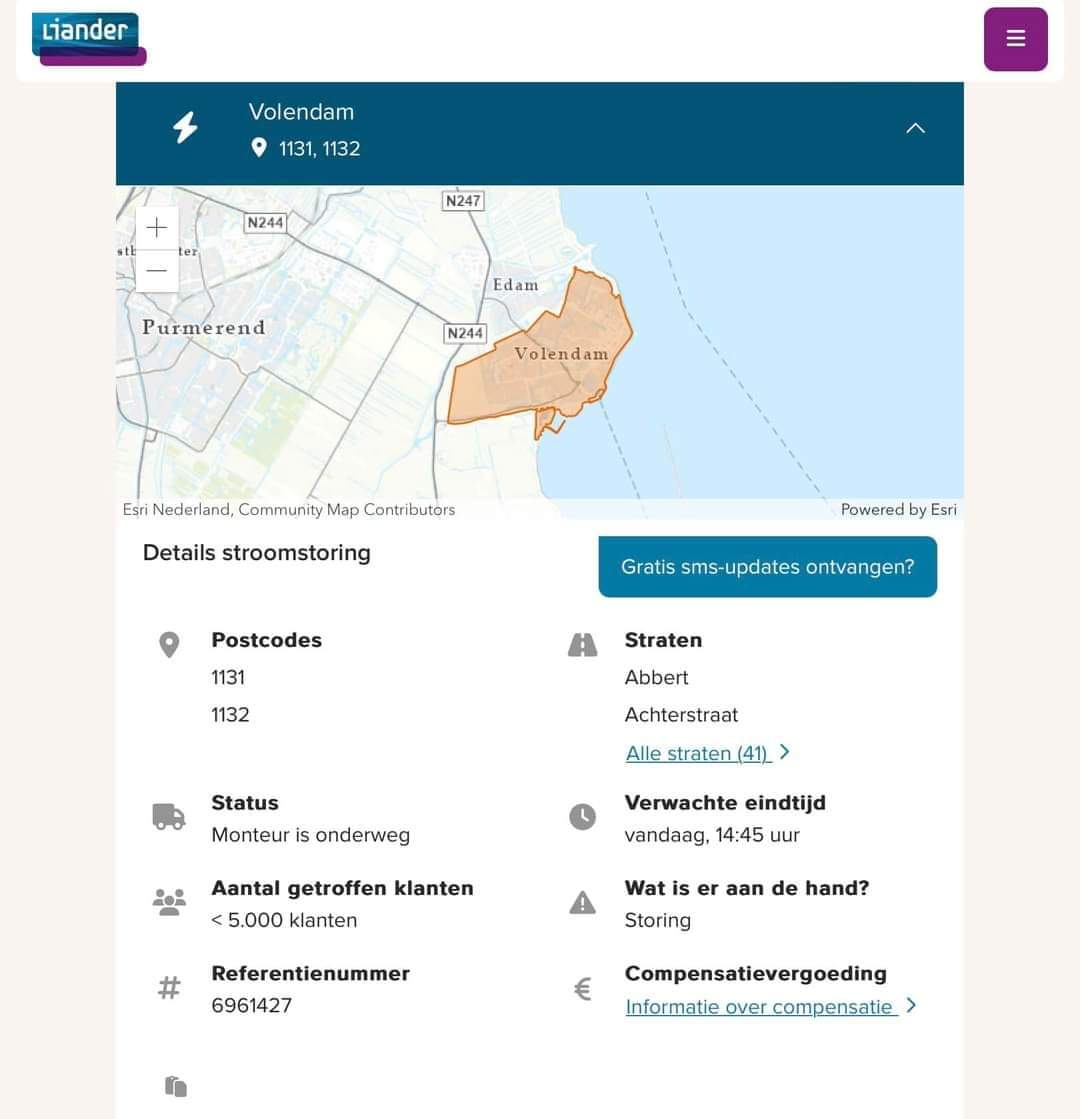Click the Powered by Esri attribution
Image resolution: width=1080 pixels, height=1119 pixels.
(x=898, y=509)
